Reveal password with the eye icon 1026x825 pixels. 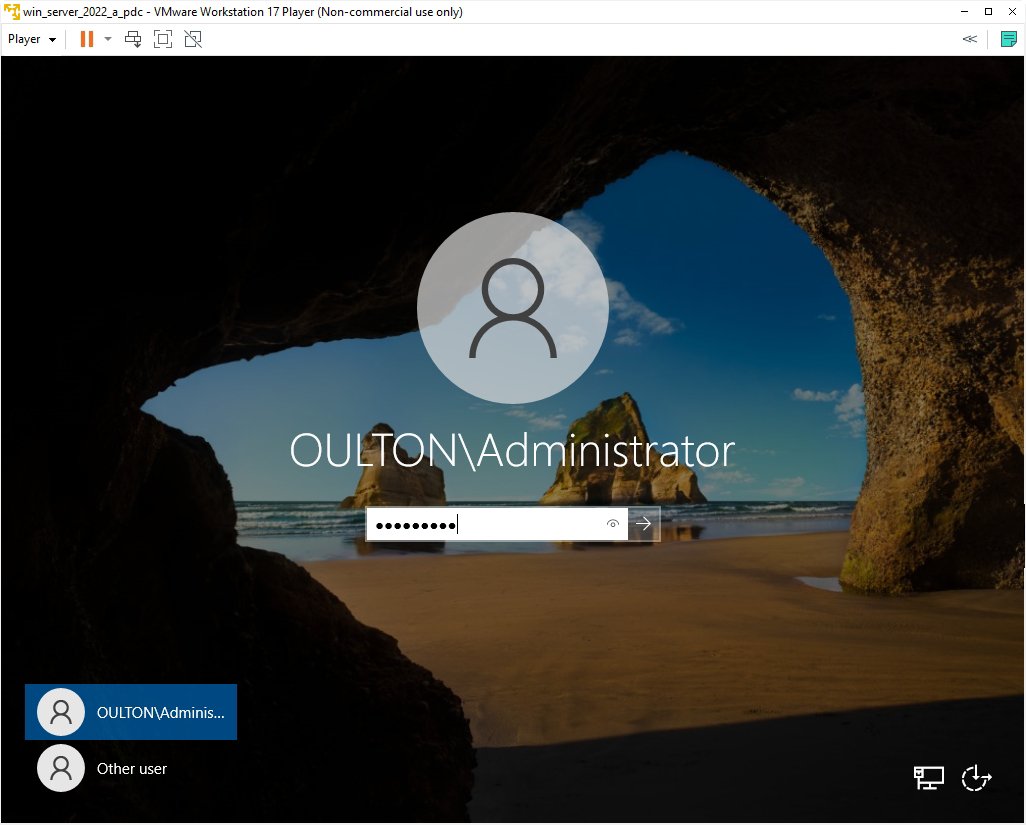point(613,524)
